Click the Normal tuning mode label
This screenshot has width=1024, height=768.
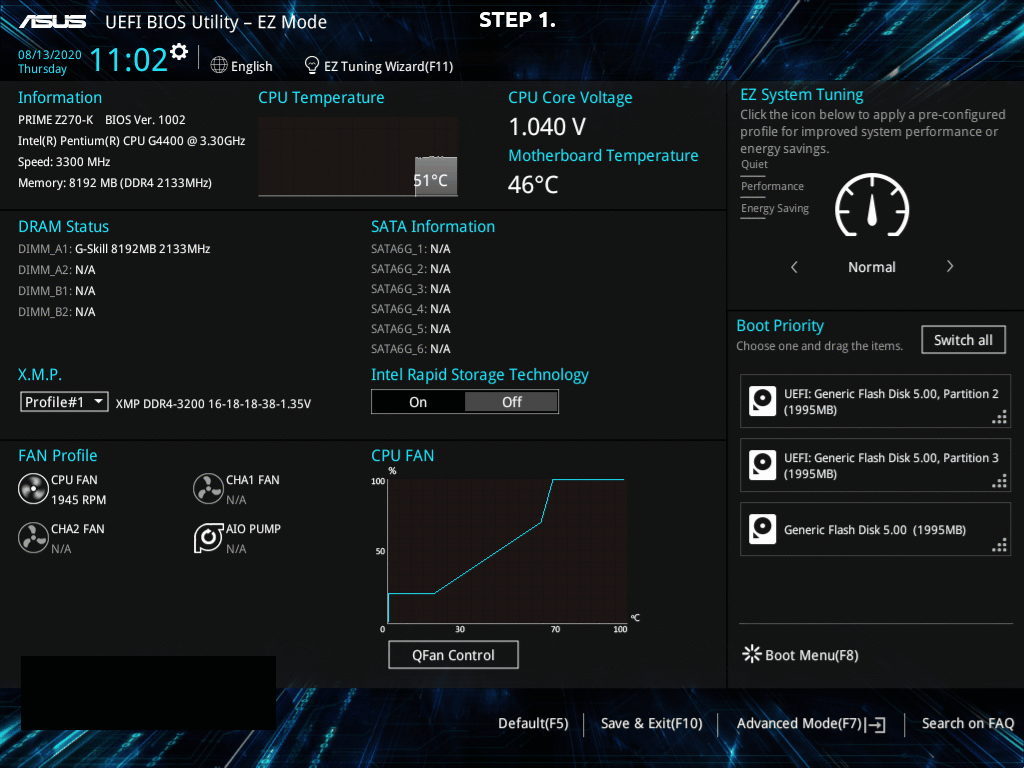(x=872, y=266)
